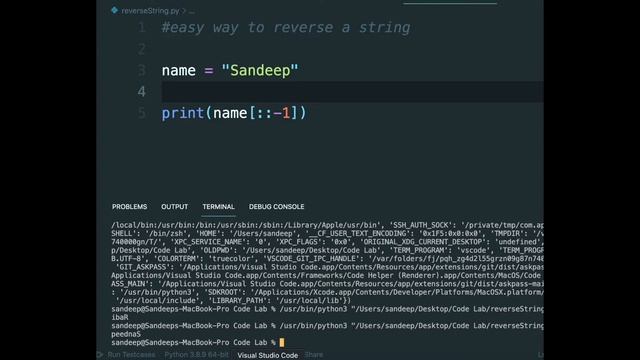The height and width of the screenshot is (360, 640).
Task: Click line number 5 in the gutter
Action: [142, 113]
